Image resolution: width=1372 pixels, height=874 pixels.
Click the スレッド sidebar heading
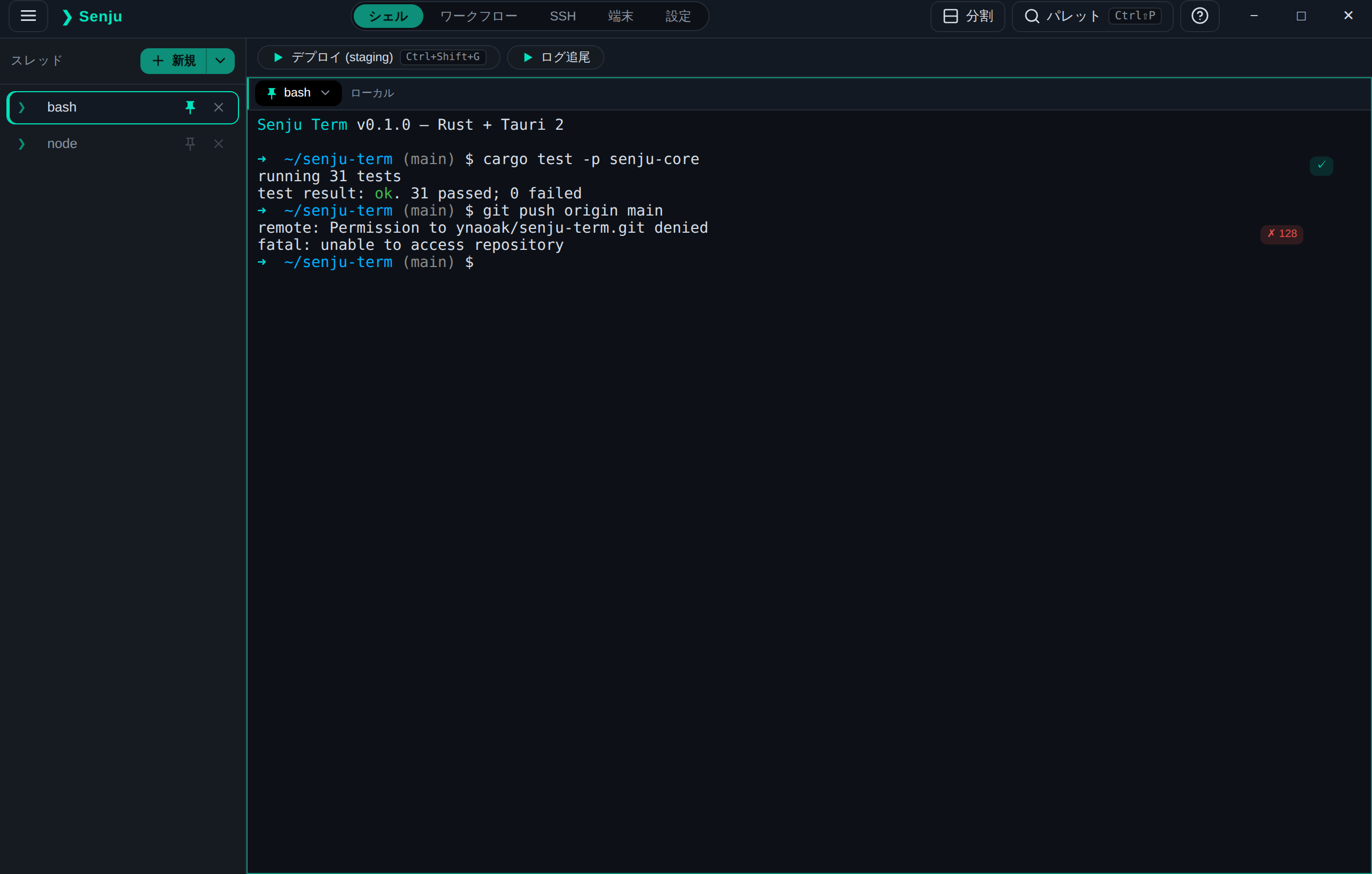37,61
